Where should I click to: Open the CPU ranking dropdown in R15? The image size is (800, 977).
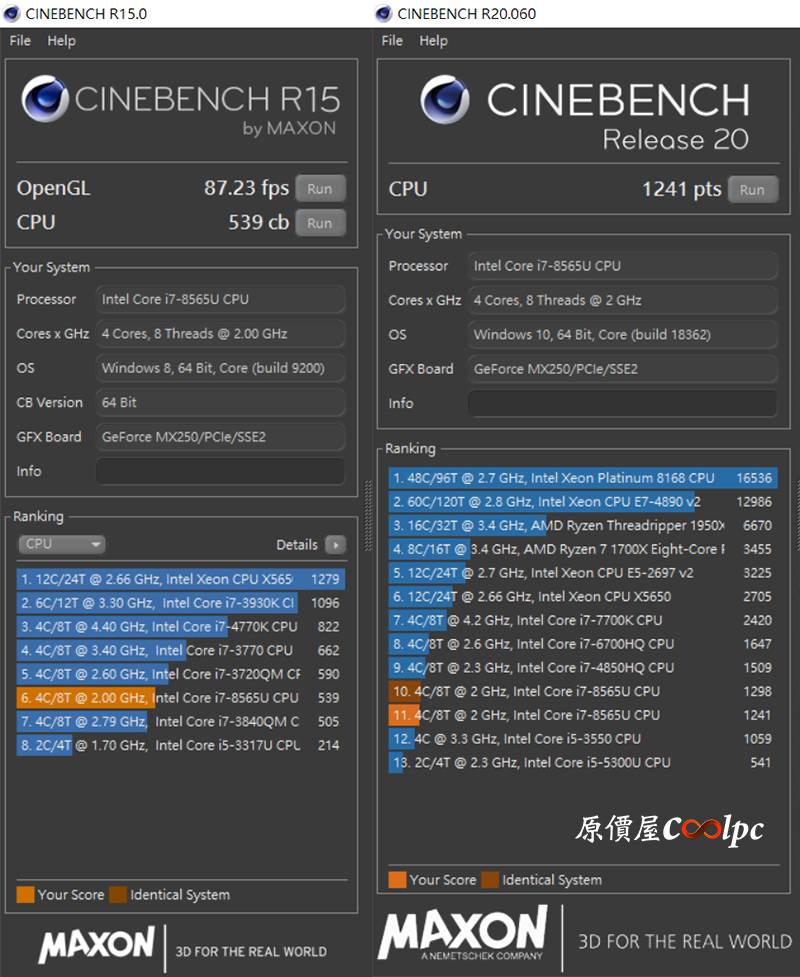coord(61,544)
